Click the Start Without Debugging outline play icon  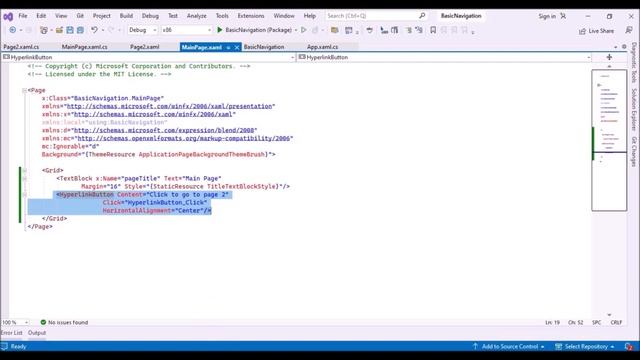[303, 30]
